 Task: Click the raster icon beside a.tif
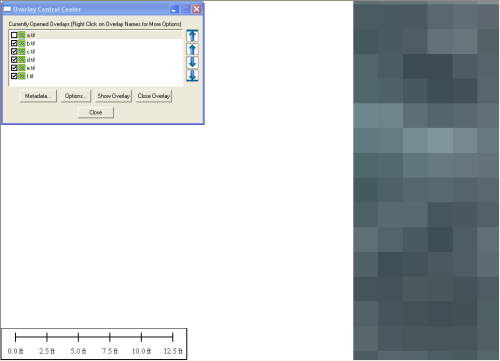click(22, 35)
